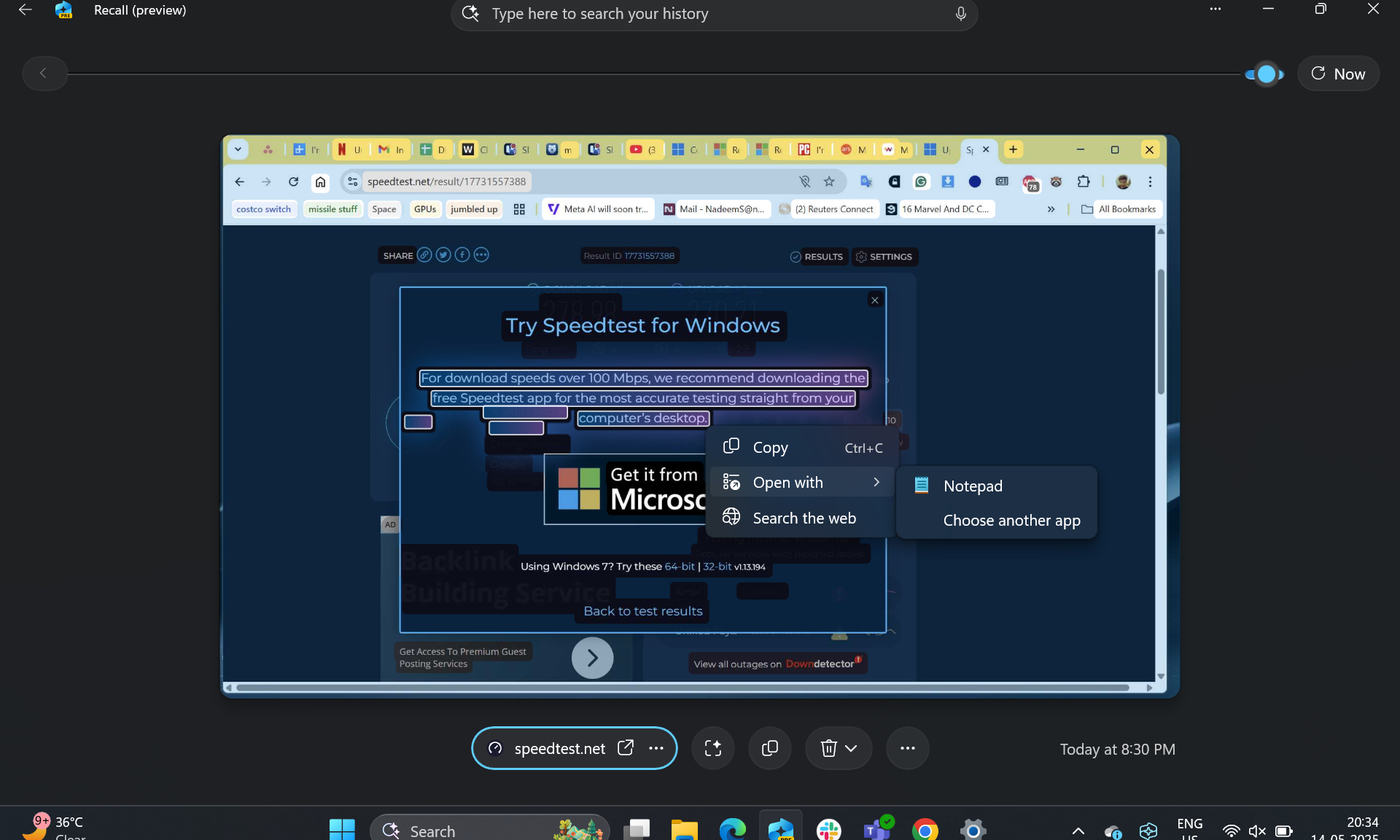
Task: Select Copy from the context menu
Action: point(770,447)
